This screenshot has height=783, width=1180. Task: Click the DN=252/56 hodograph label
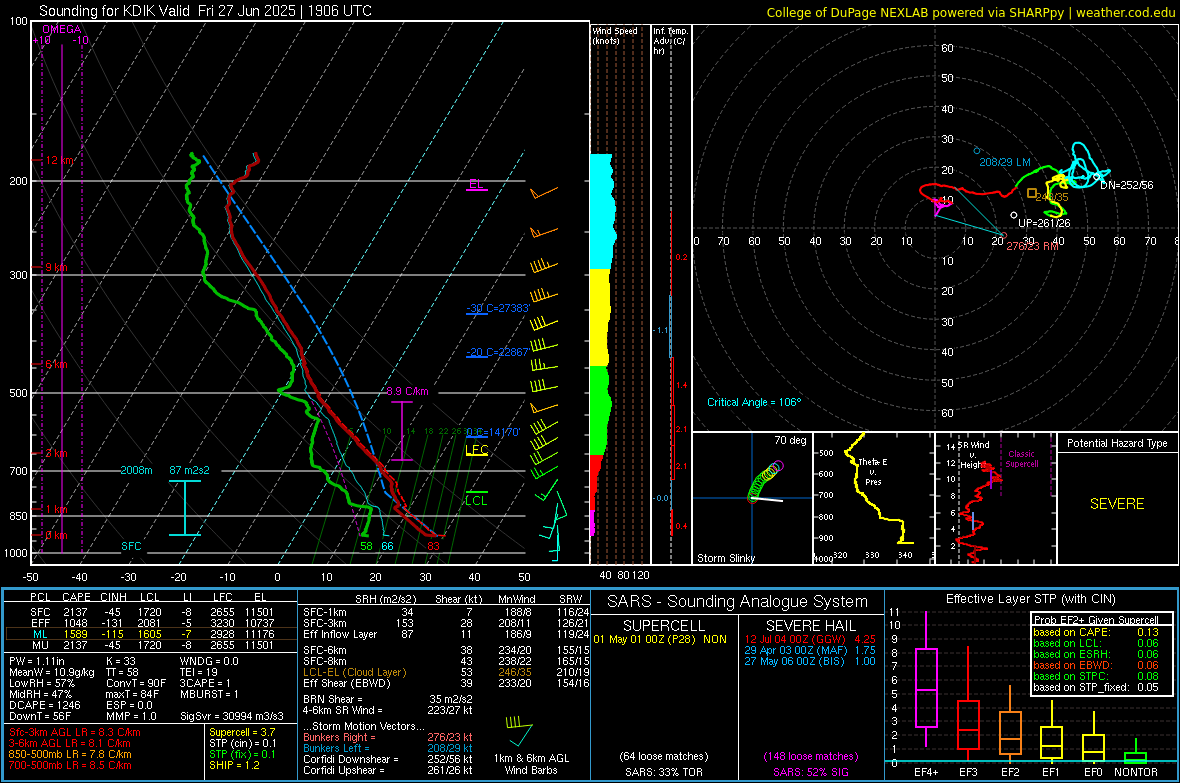[1127, 184]
